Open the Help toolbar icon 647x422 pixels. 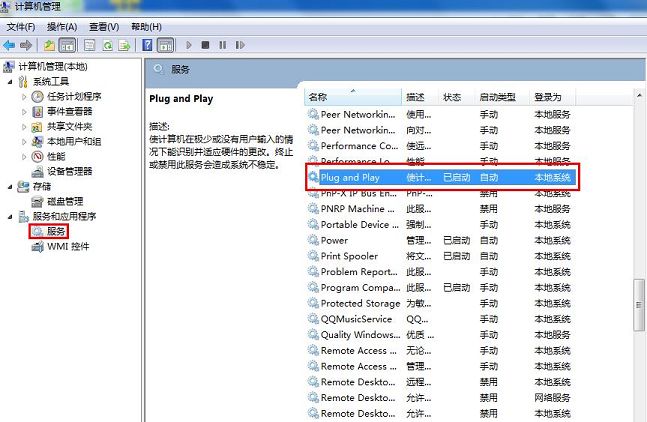click(148, 45)
